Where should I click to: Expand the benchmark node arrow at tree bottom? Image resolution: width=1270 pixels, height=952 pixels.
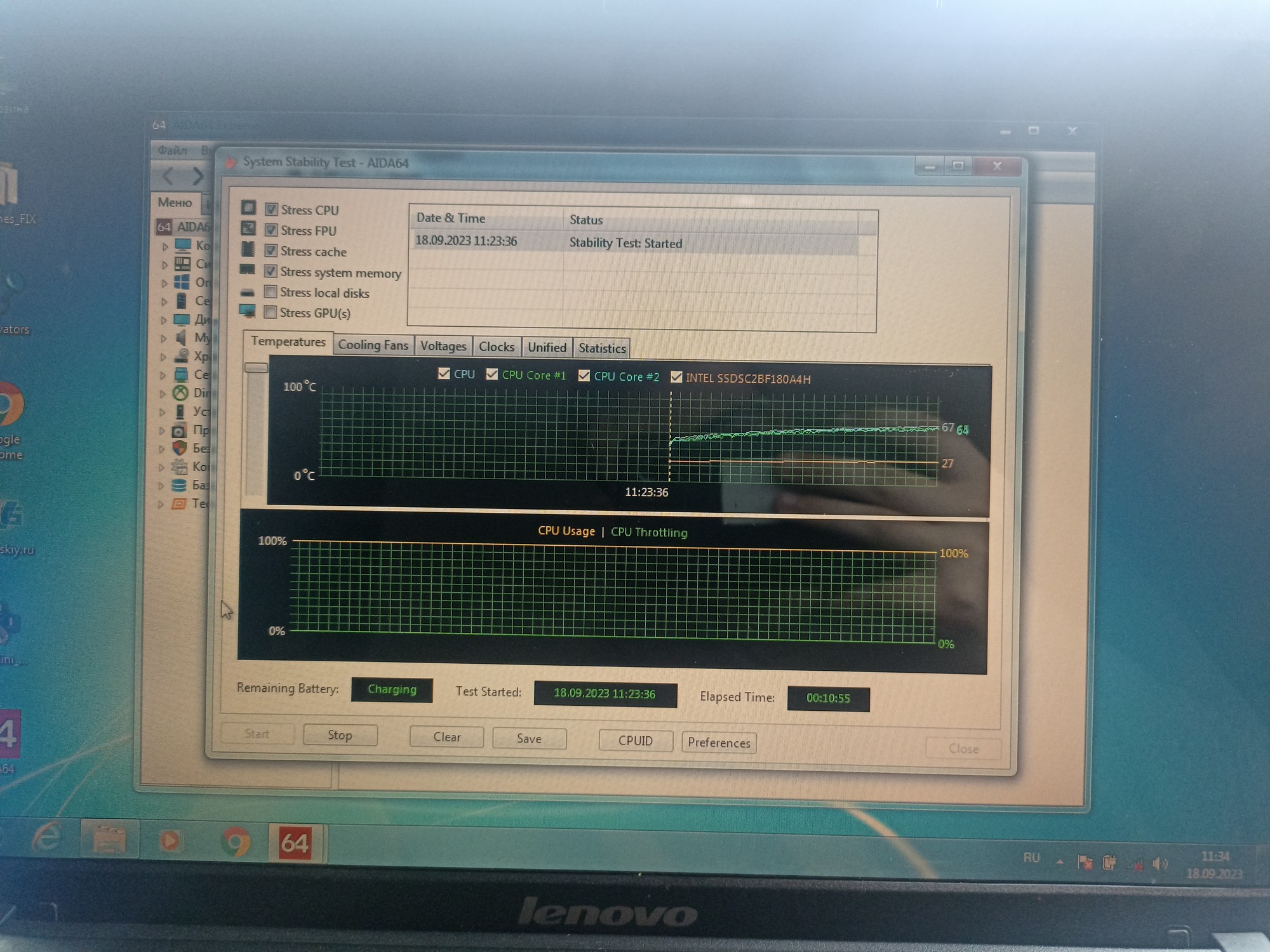[161, 505]
